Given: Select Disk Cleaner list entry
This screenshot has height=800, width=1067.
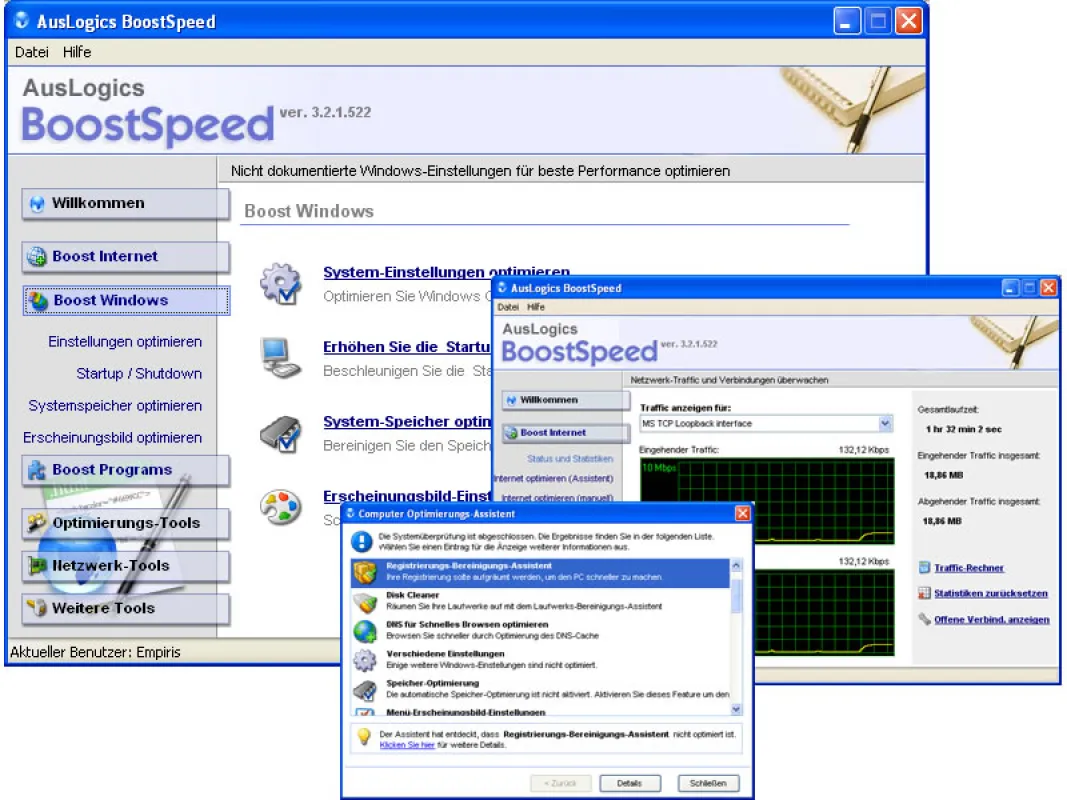Looking at the screenshot, I should [540, 601].
